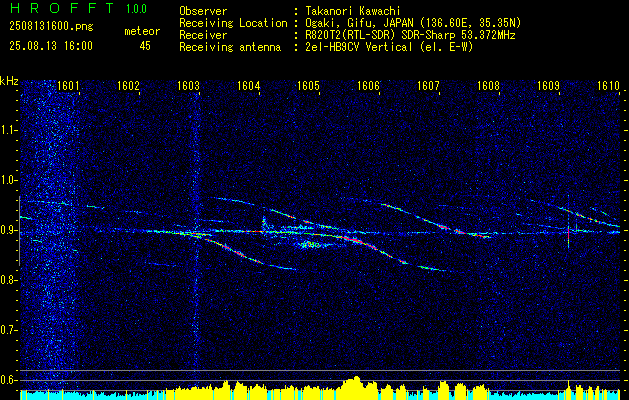629x400 pixels.
Task: Click the 0.6 kHz axis label
Action: 8,380
